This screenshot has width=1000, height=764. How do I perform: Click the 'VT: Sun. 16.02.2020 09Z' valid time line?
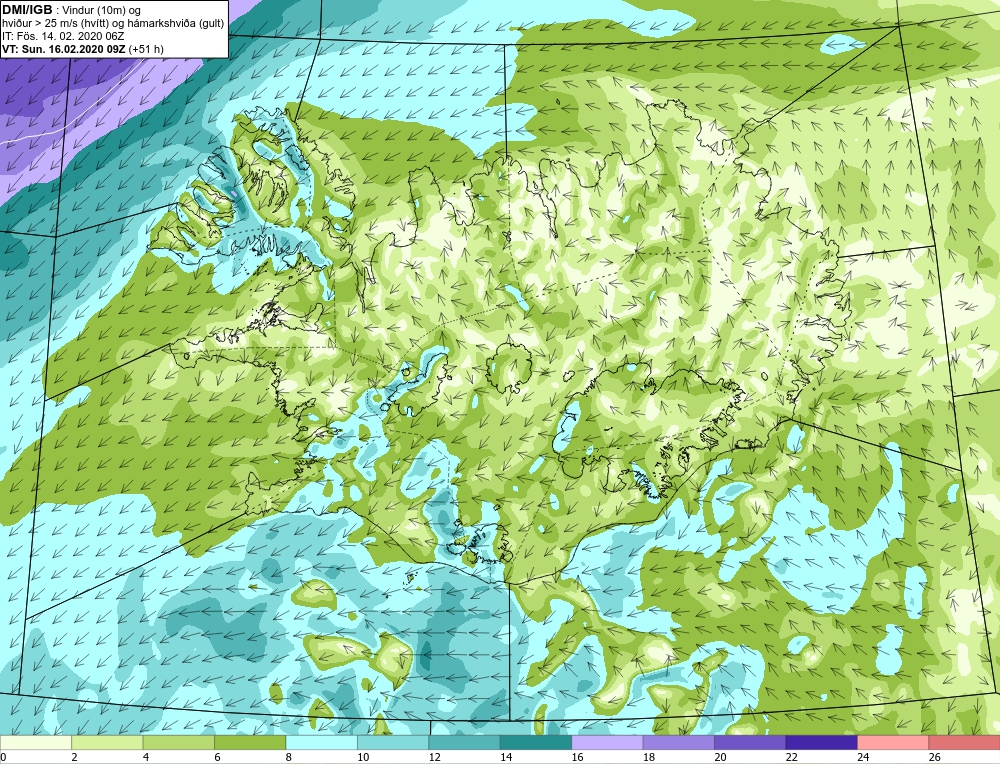[x=63, y=48]
